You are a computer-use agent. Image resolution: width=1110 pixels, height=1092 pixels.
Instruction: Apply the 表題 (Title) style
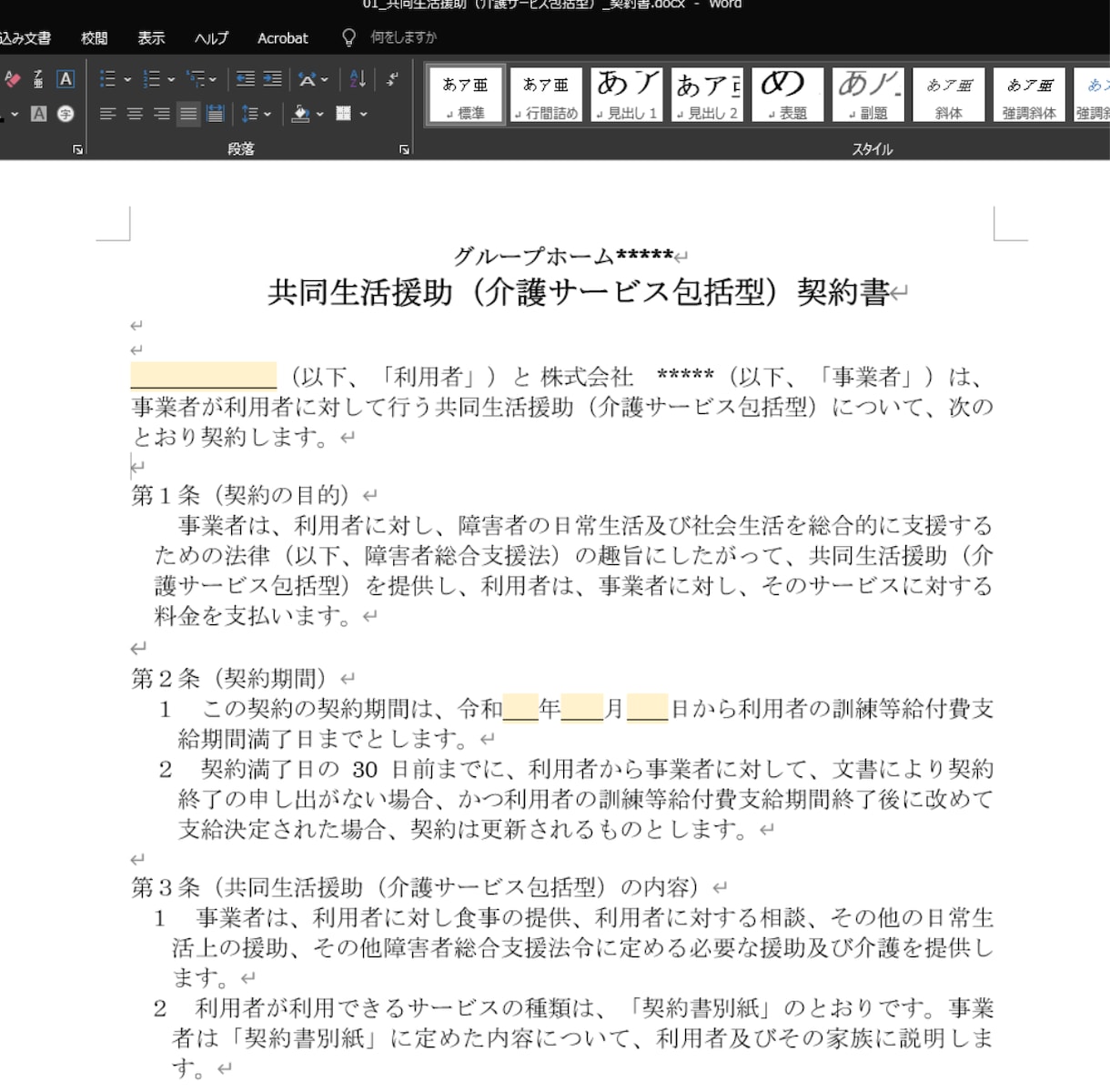click(x=787, y=95)
